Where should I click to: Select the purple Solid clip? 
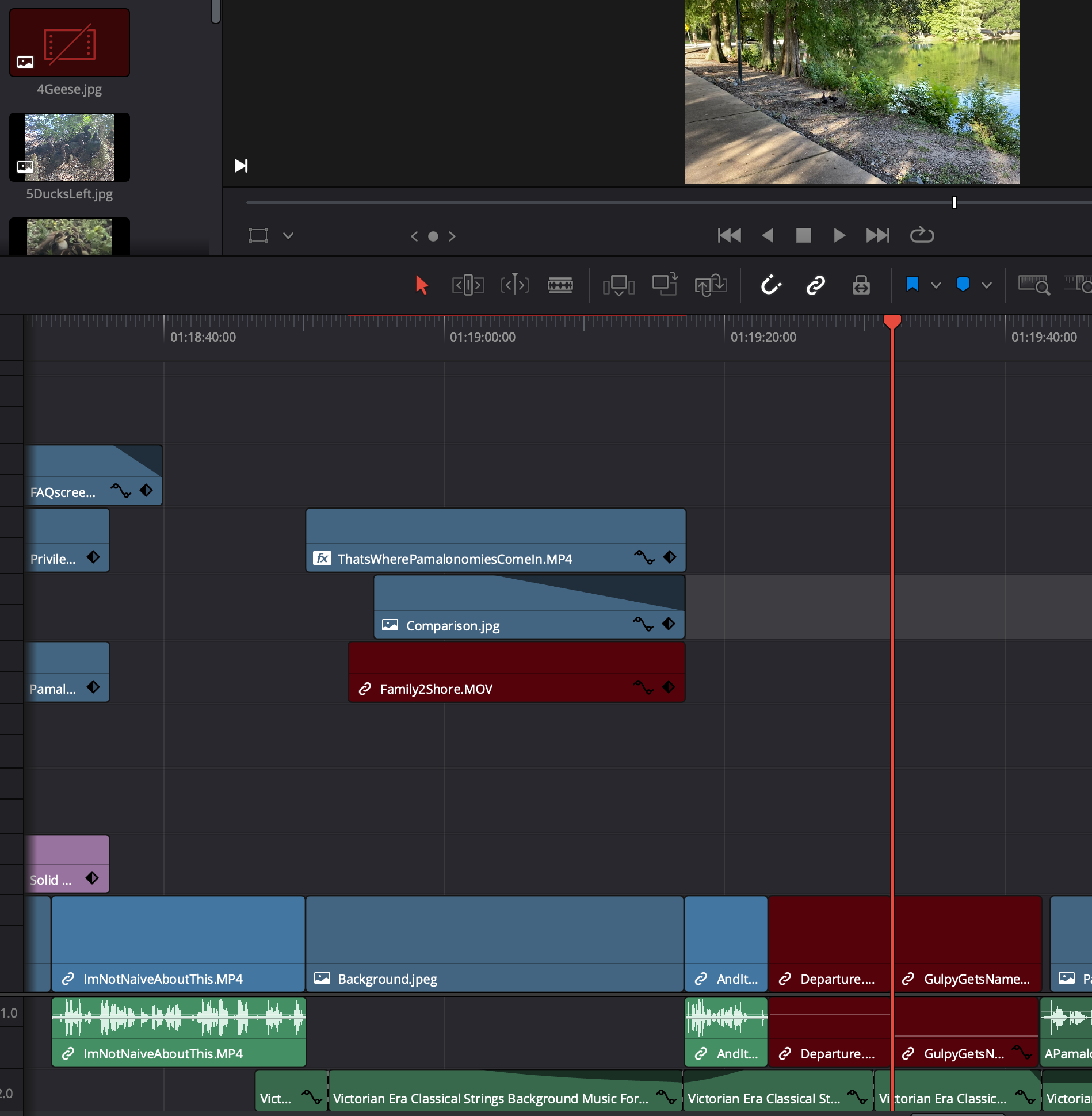pyautogui.click(x=67, y=864)
